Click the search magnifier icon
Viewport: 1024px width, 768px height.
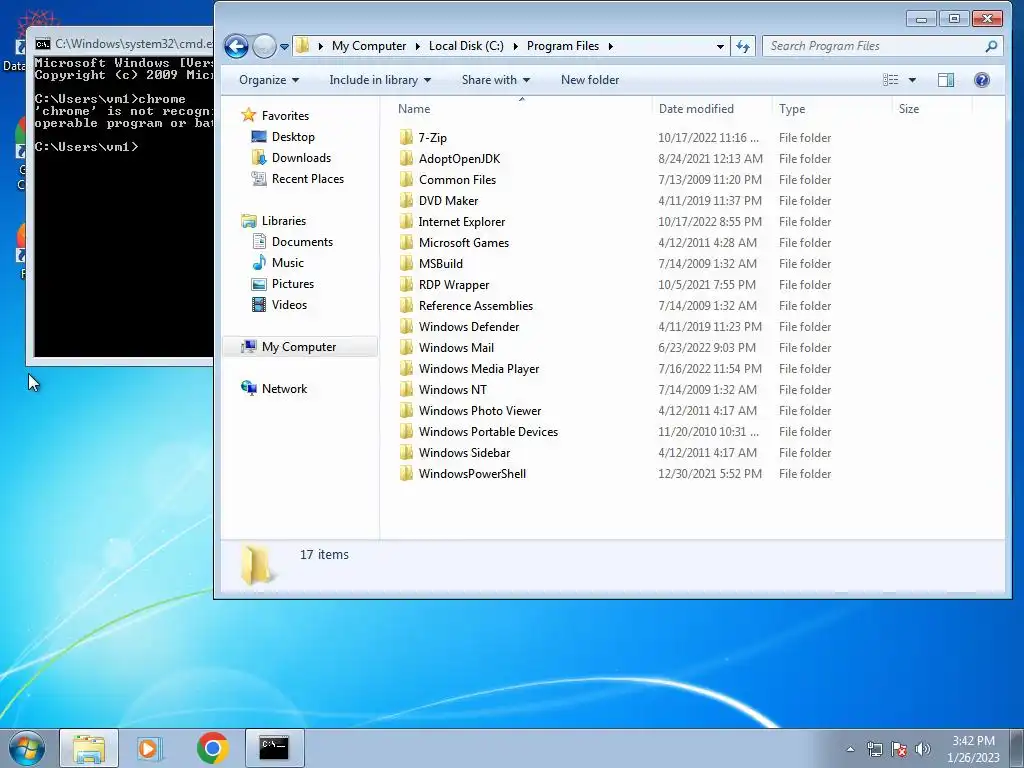(x=991, y=46)
